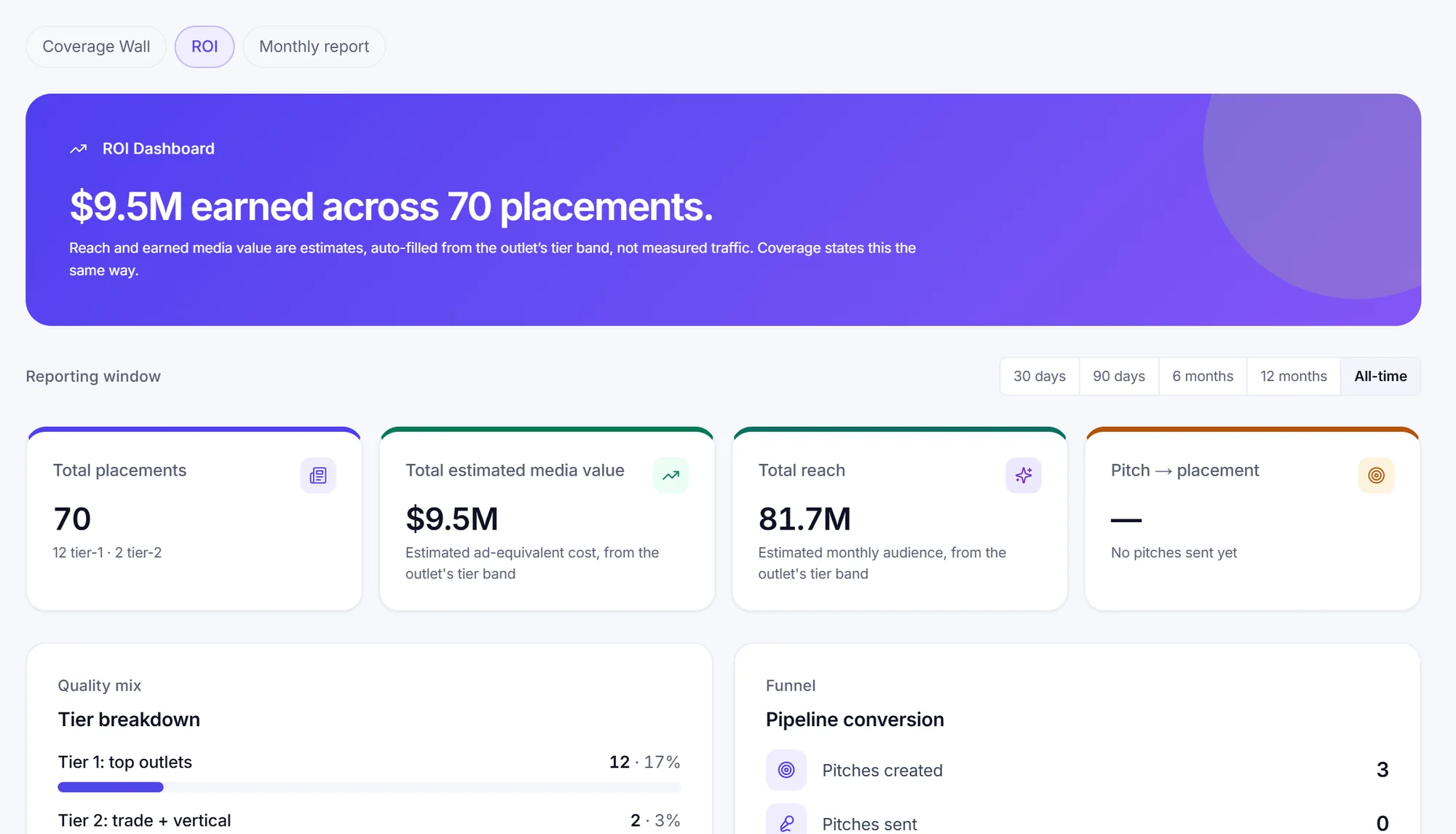Click the 'Tier 1: top outlets' label
Image resolution: width=1456 pixels, height=834 pixels.
[125, 762]
